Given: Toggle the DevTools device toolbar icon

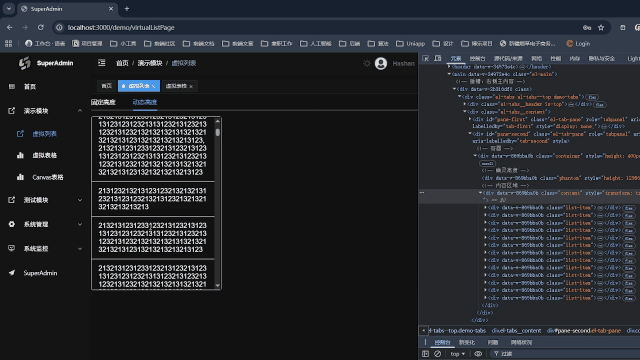Looking at the screenshot, I should (438, 58).
